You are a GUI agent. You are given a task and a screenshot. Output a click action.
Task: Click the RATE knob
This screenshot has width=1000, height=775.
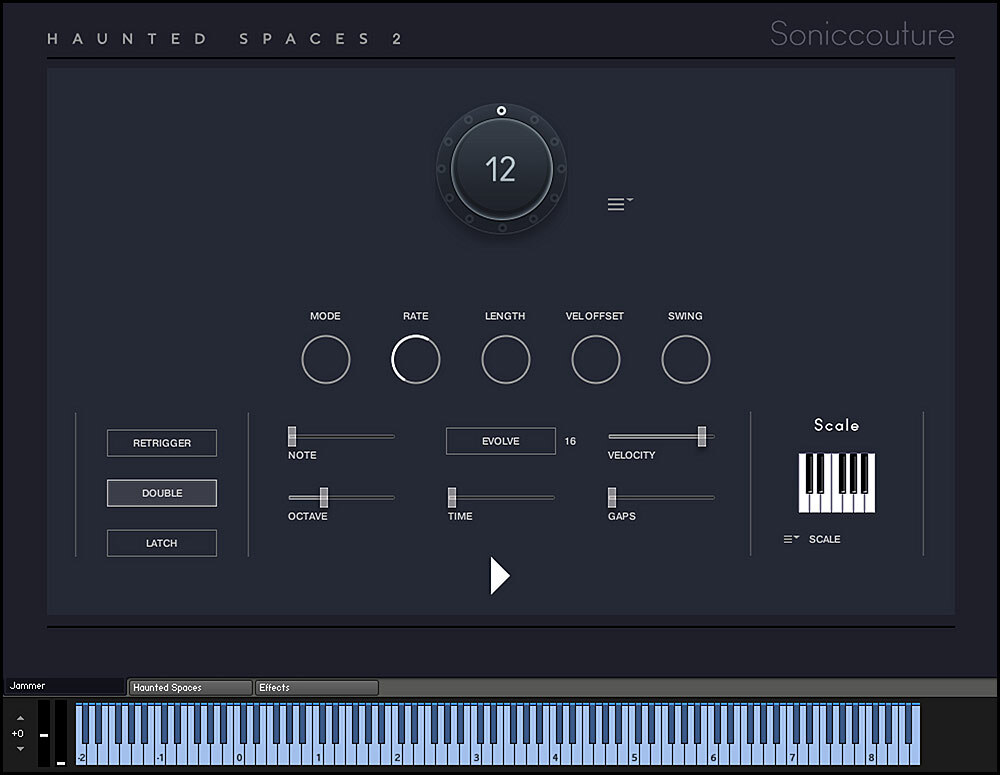tap(416, 360)
